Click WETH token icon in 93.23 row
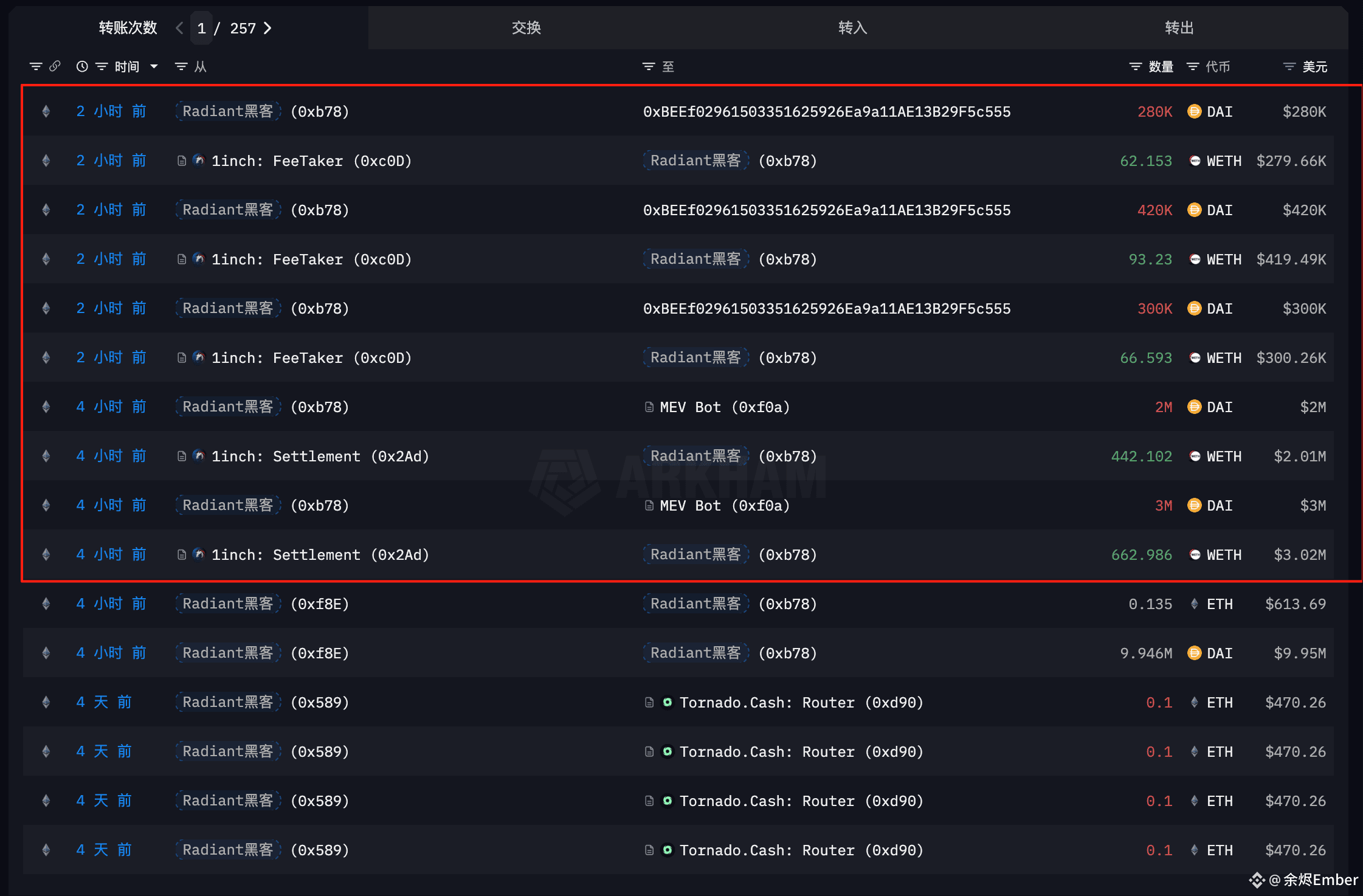 (x=1195, y=259)
